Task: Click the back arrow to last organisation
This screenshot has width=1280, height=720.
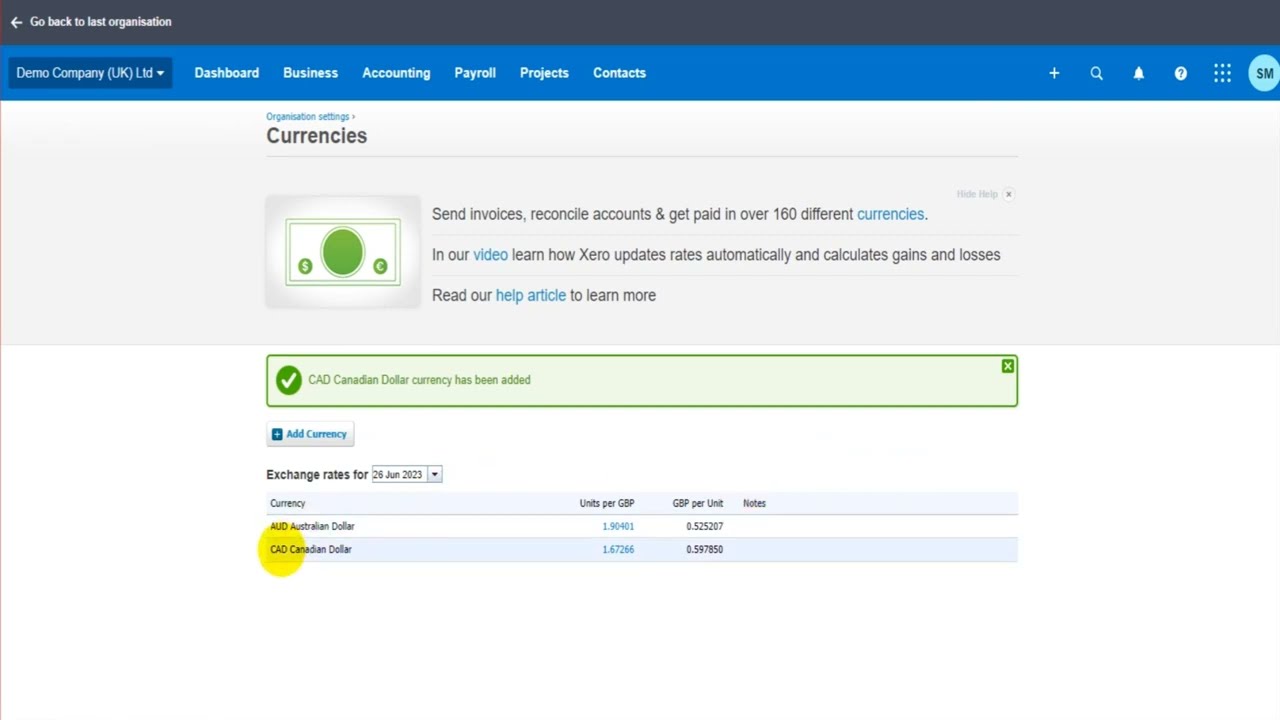Action: click(16, 22)
